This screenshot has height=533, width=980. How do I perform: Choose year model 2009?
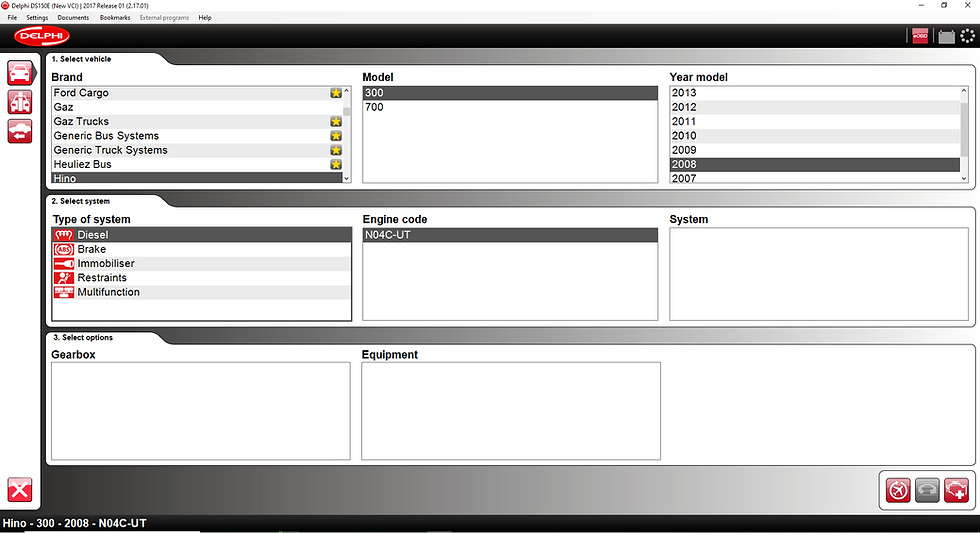coord(815,151)
